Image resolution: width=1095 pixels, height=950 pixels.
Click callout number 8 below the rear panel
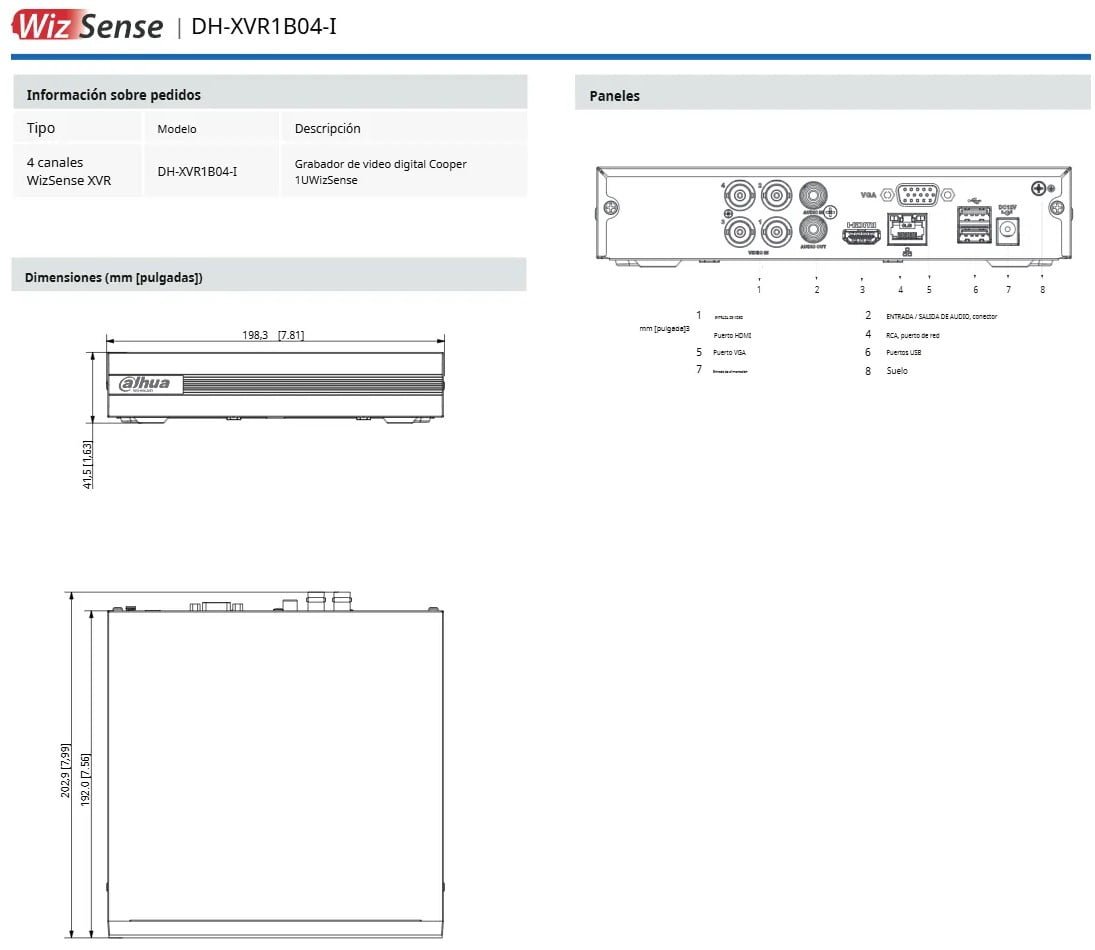point(1043,289)
